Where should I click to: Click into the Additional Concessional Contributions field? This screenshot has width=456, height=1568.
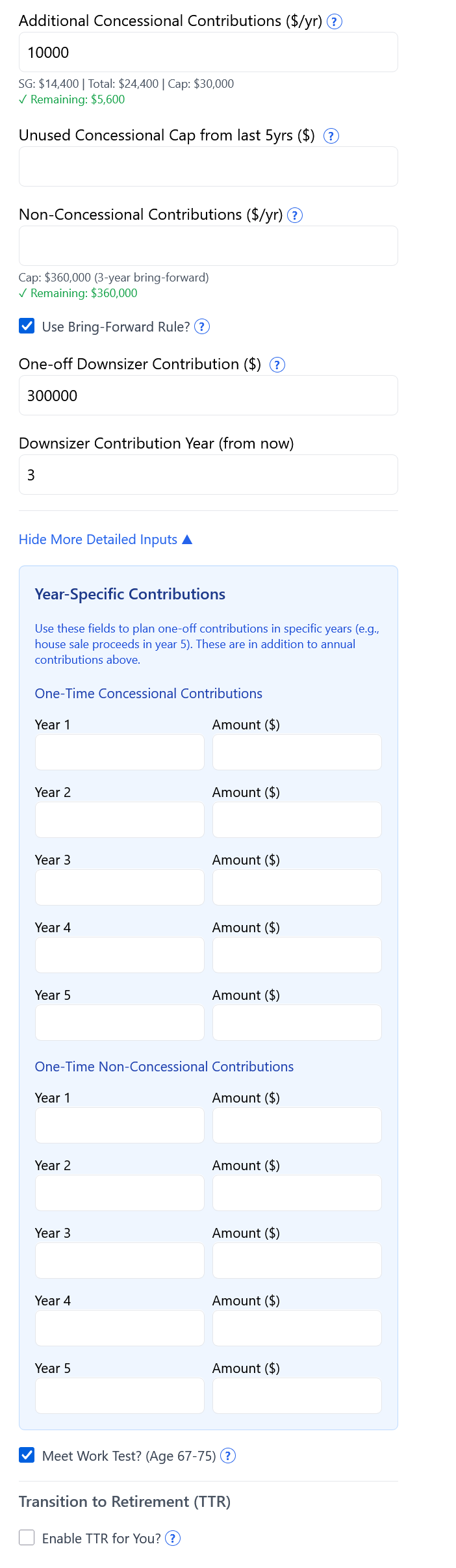click(x=208, y=52)
